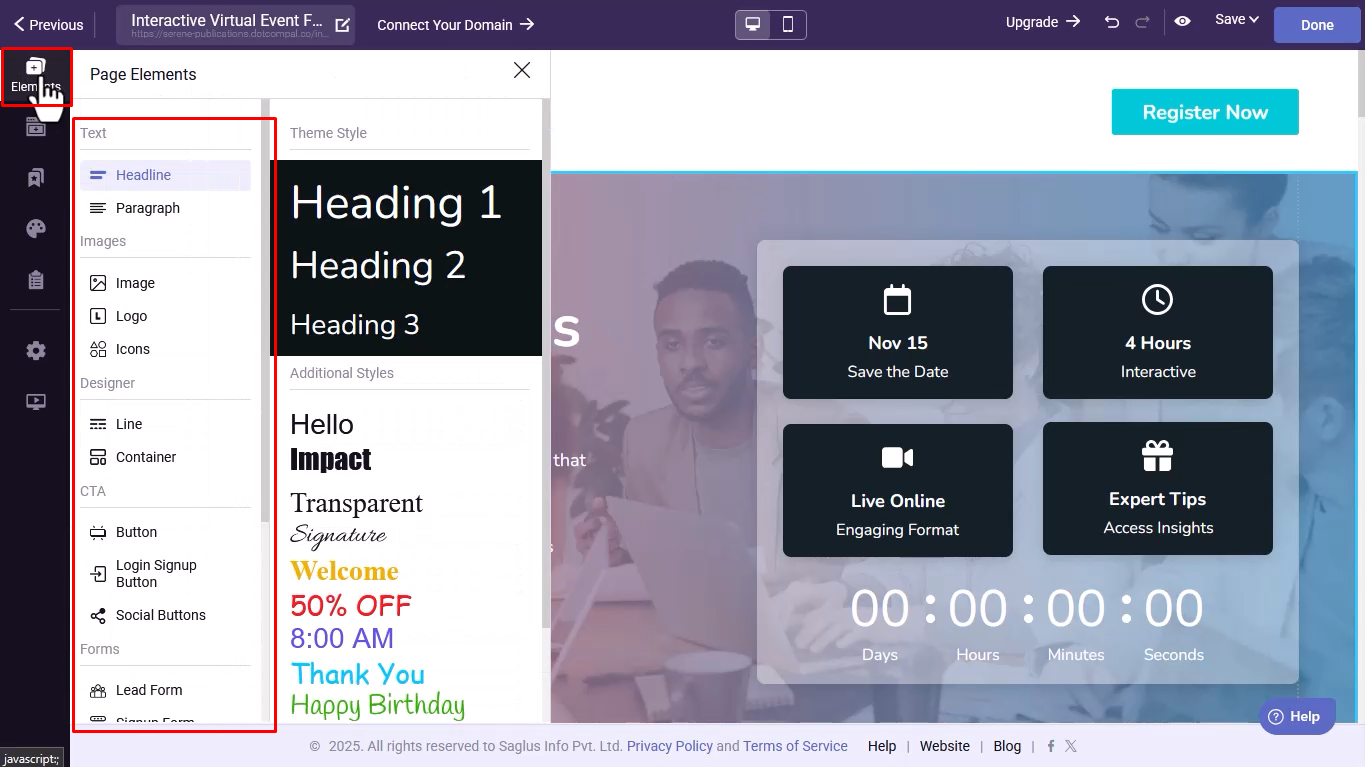
Task: Click the page title field
Action: pos(235,25)
